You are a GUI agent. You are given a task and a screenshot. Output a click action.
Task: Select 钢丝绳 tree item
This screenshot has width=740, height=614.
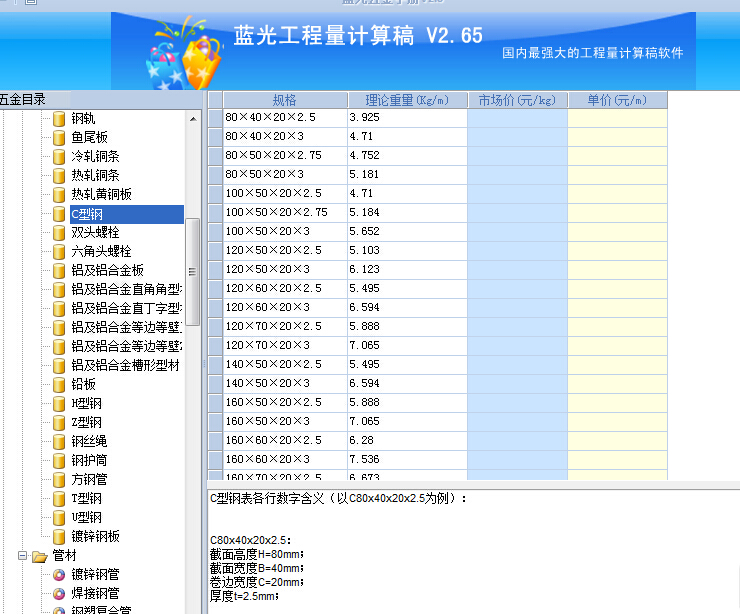pyautogui.click(x=89, y=442)
